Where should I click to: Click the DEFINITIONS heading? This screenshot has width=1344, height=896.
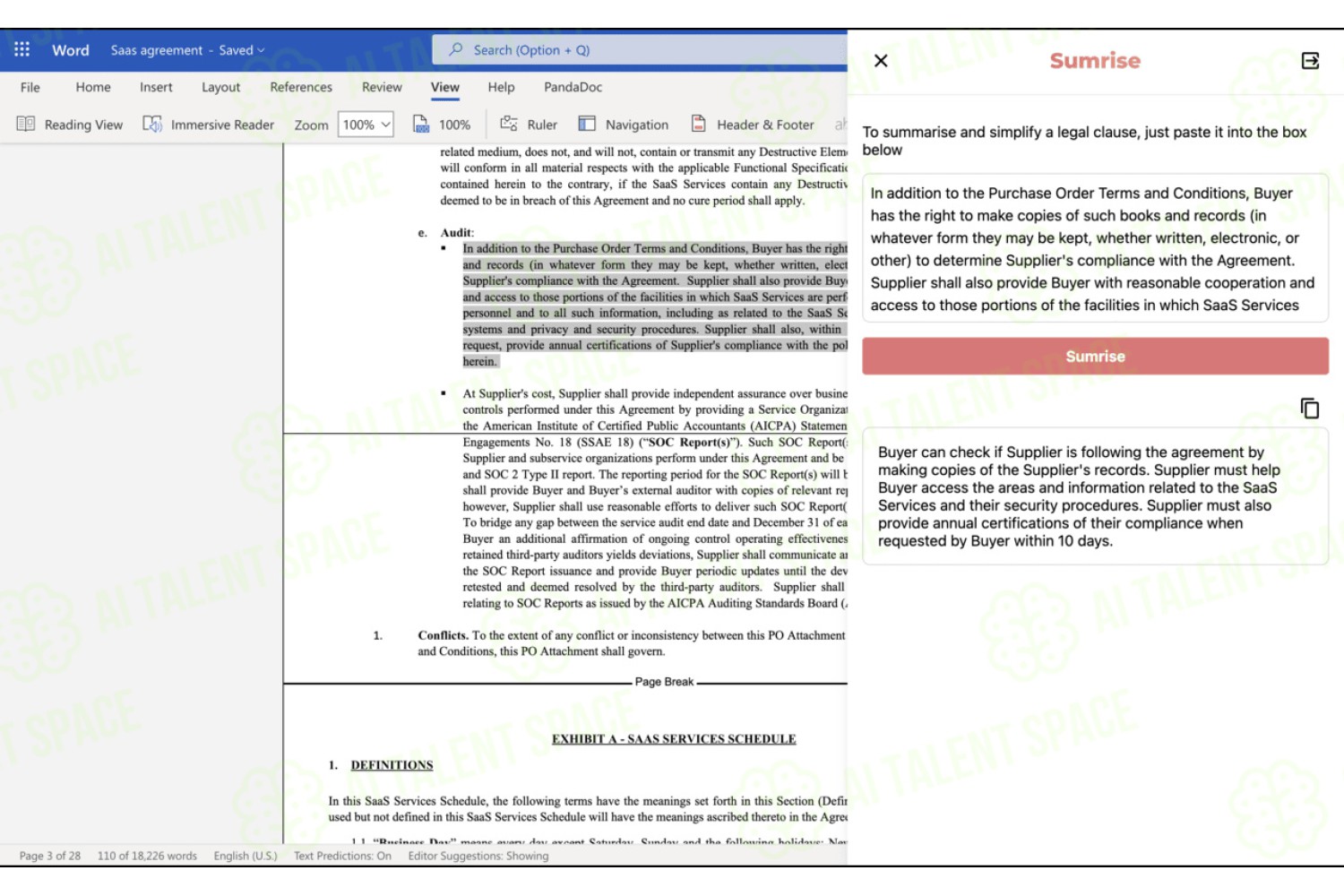pyautogui.click(x=392, y=765)
